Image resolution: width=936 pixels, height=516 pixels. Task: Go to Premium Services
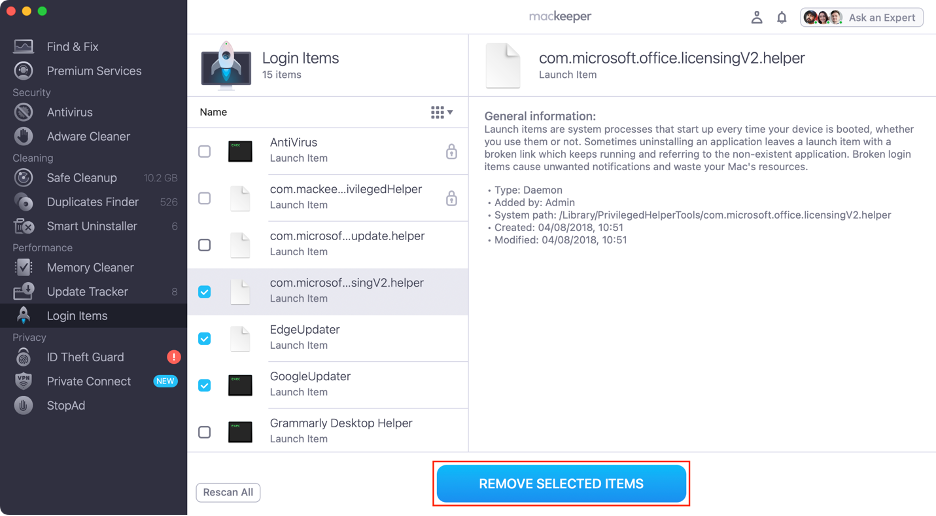coord(93,70)
